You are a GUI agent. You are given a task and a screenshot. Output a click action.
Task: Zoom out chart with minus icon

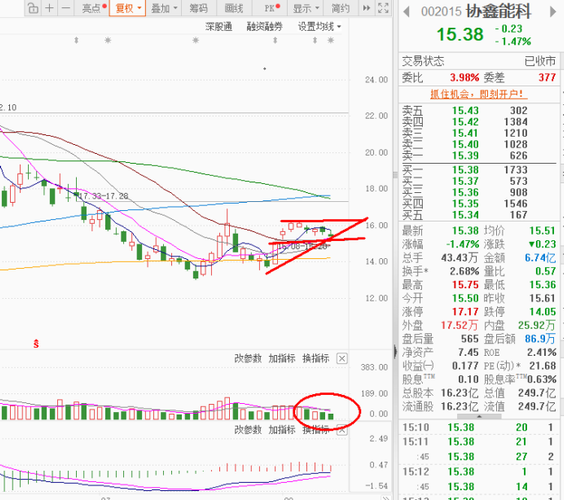coord(66,8)
